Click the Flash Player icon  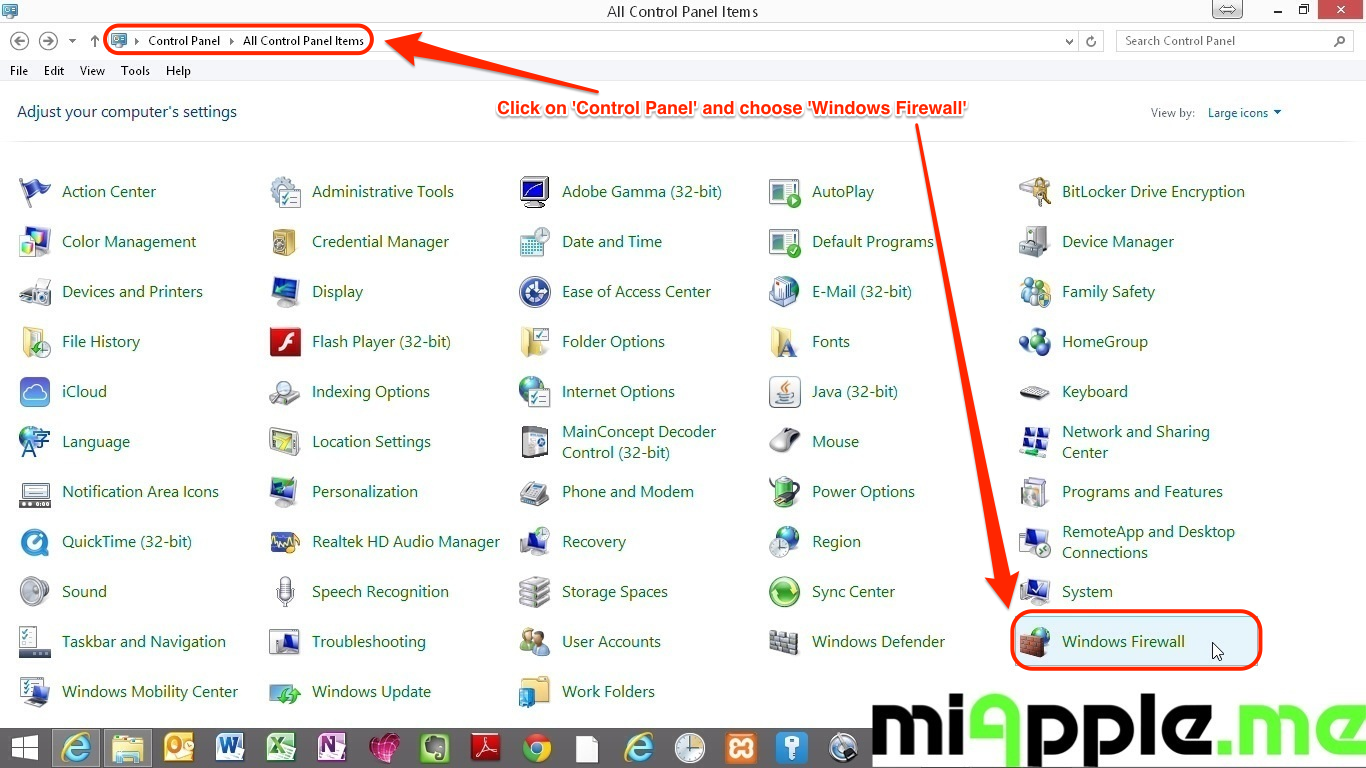tap(285, 342)
